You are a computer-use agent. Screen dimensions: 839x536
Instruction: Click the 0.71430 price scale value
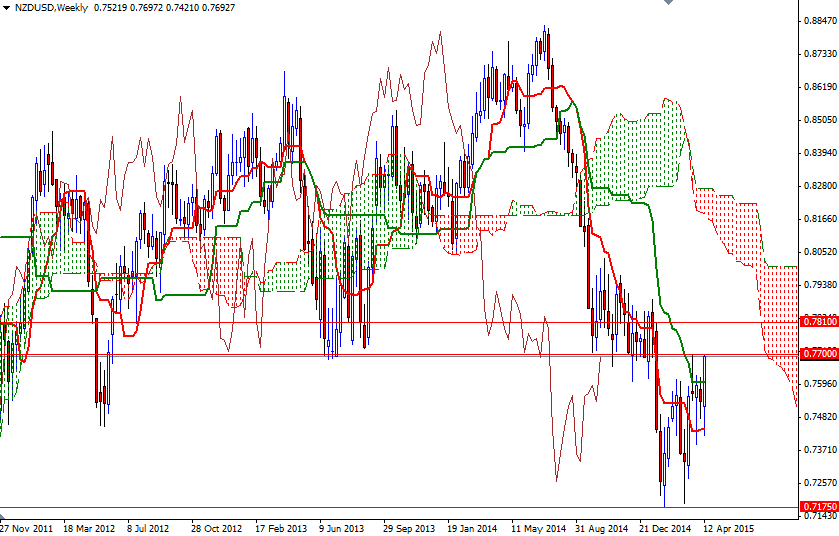(820, 516)
